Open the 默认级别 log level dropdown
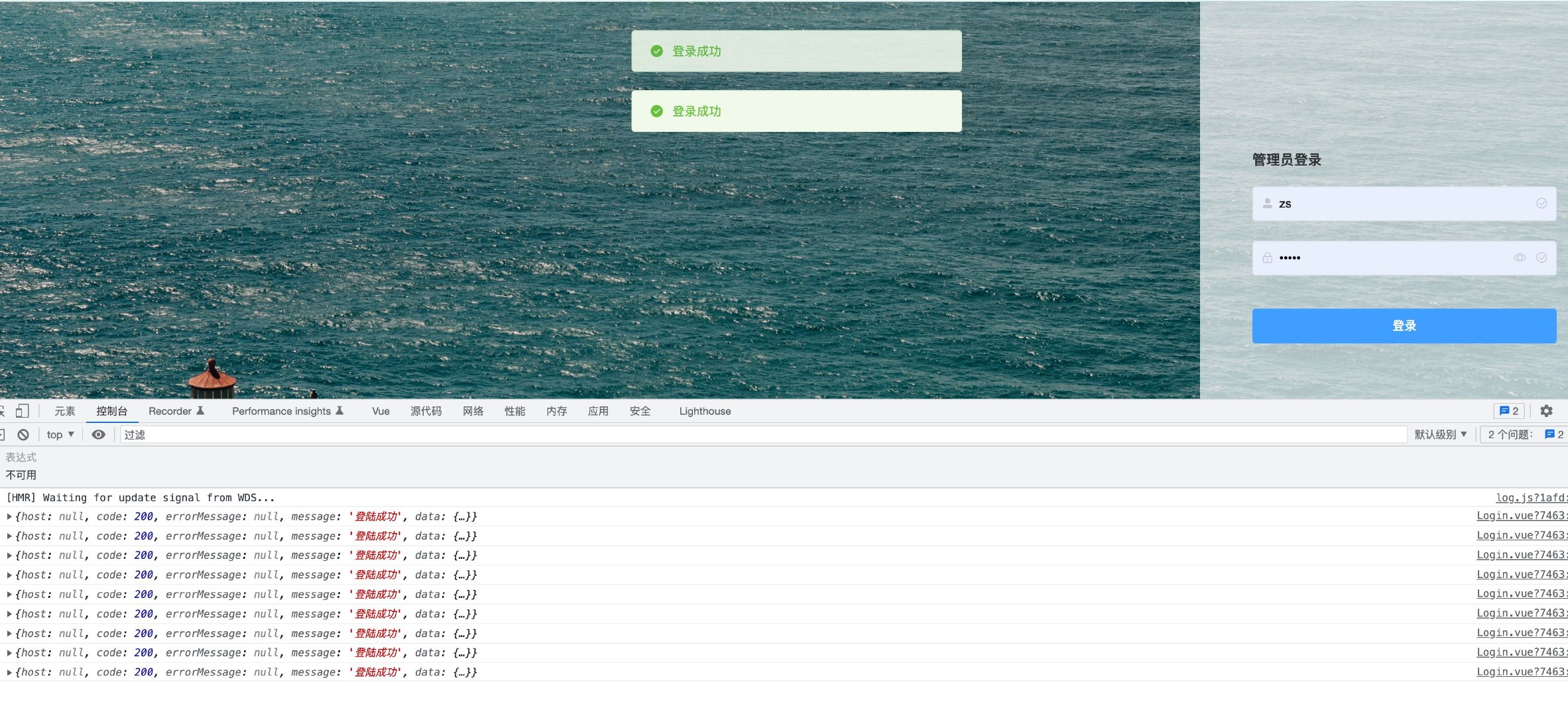The width and height of the screenshot is (1568, 716). 1440,435
